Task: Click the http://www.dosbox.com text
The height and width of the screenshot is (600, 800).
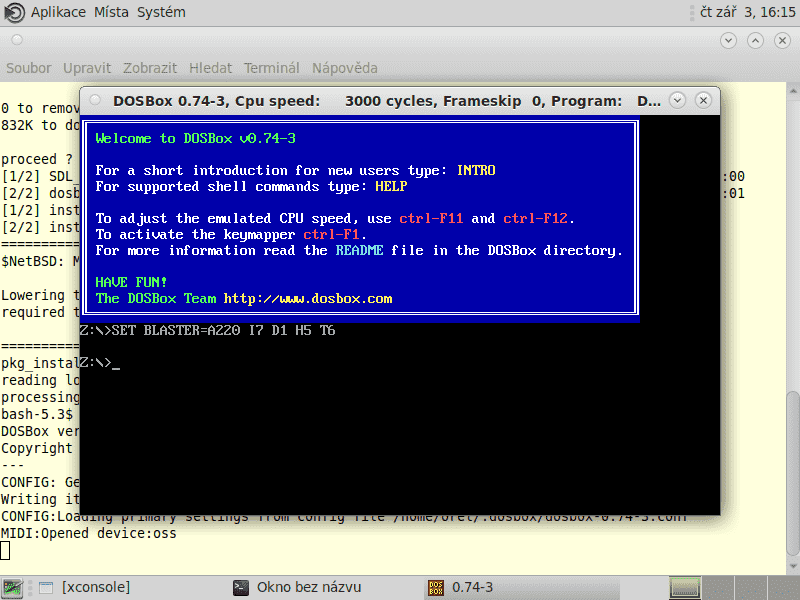Action: click(x=308, y=298)
